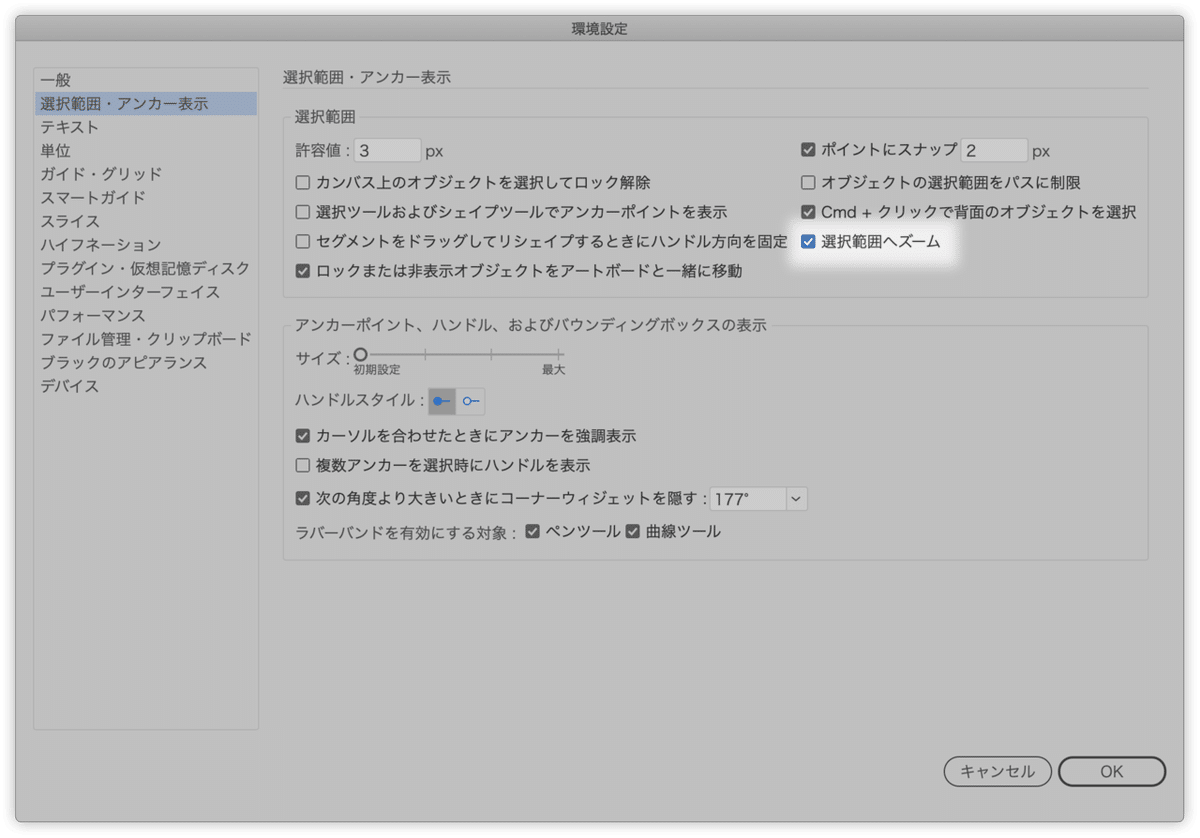The height and width of the screenshot is (838, 1200).
Task: Open ブラックのアピアランス category
Action: coord(146,363)
